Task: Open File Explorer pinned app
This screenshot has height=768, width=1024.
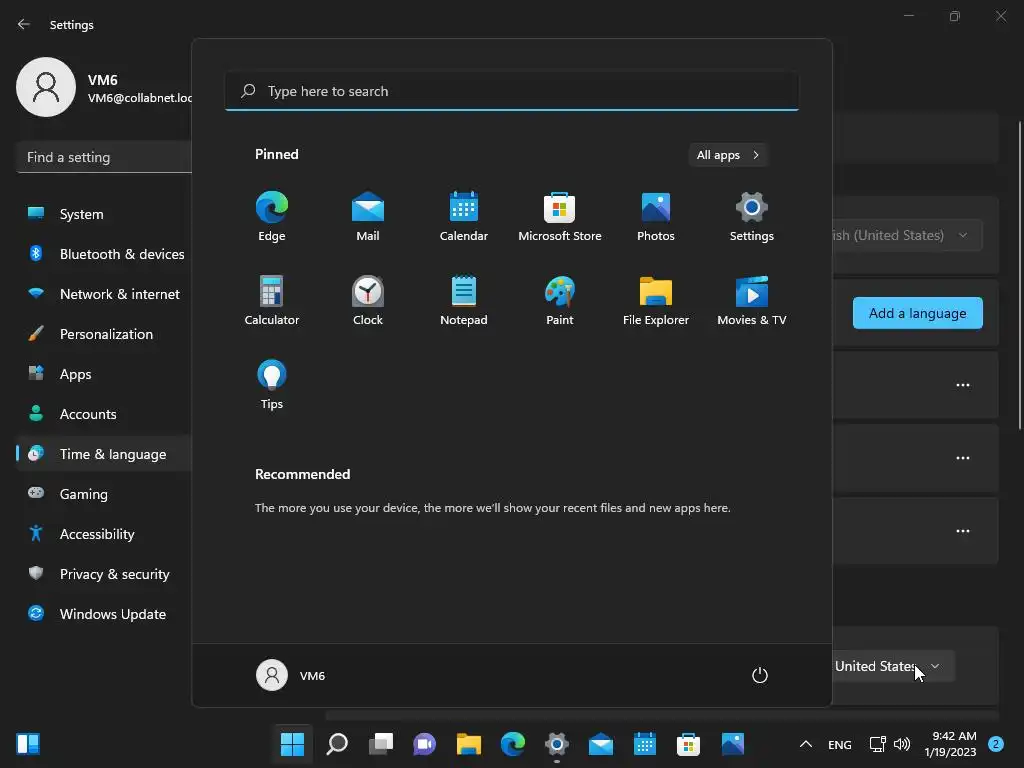Action: pyautogui.click(x=656, y=300)
